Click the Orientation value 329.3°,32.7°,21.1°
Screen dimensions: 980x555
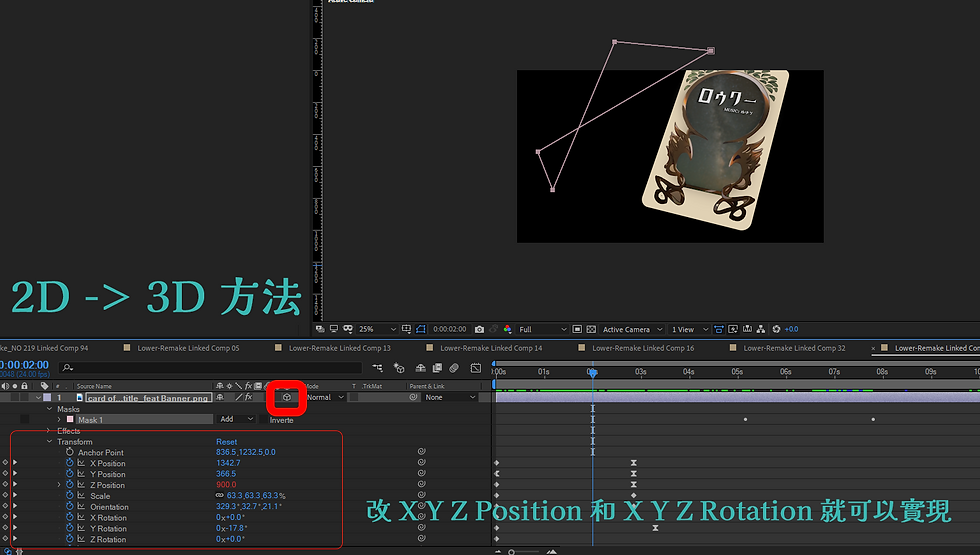click(249, 507)
